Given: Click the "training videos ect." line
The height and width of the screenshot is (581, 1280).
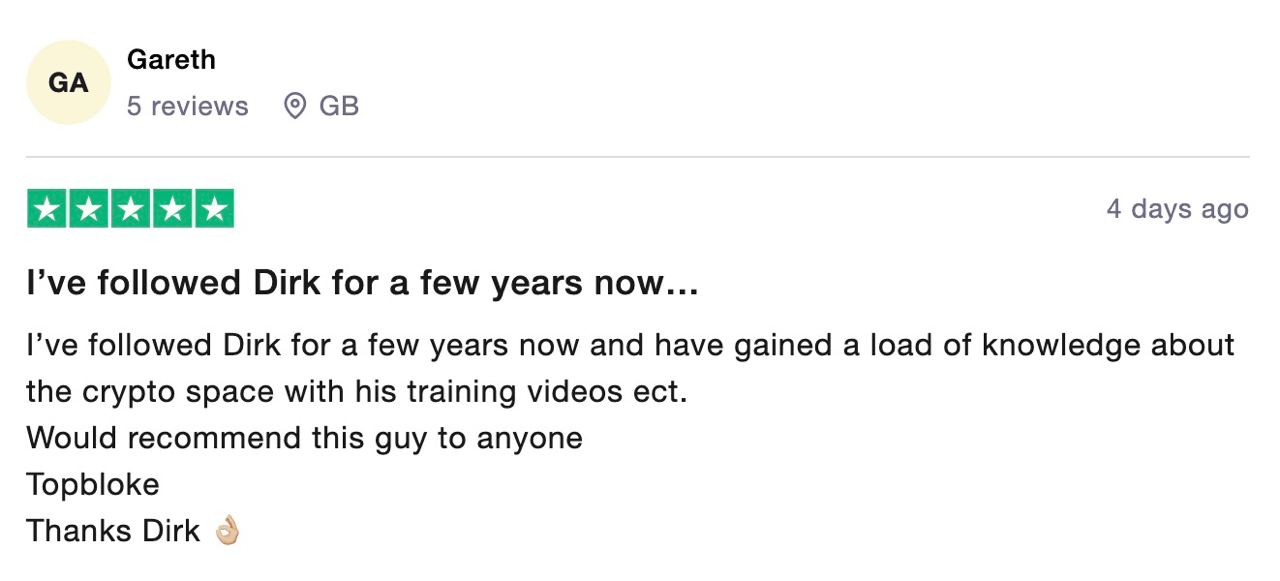Looking at the screenshot, I should 357,391.
